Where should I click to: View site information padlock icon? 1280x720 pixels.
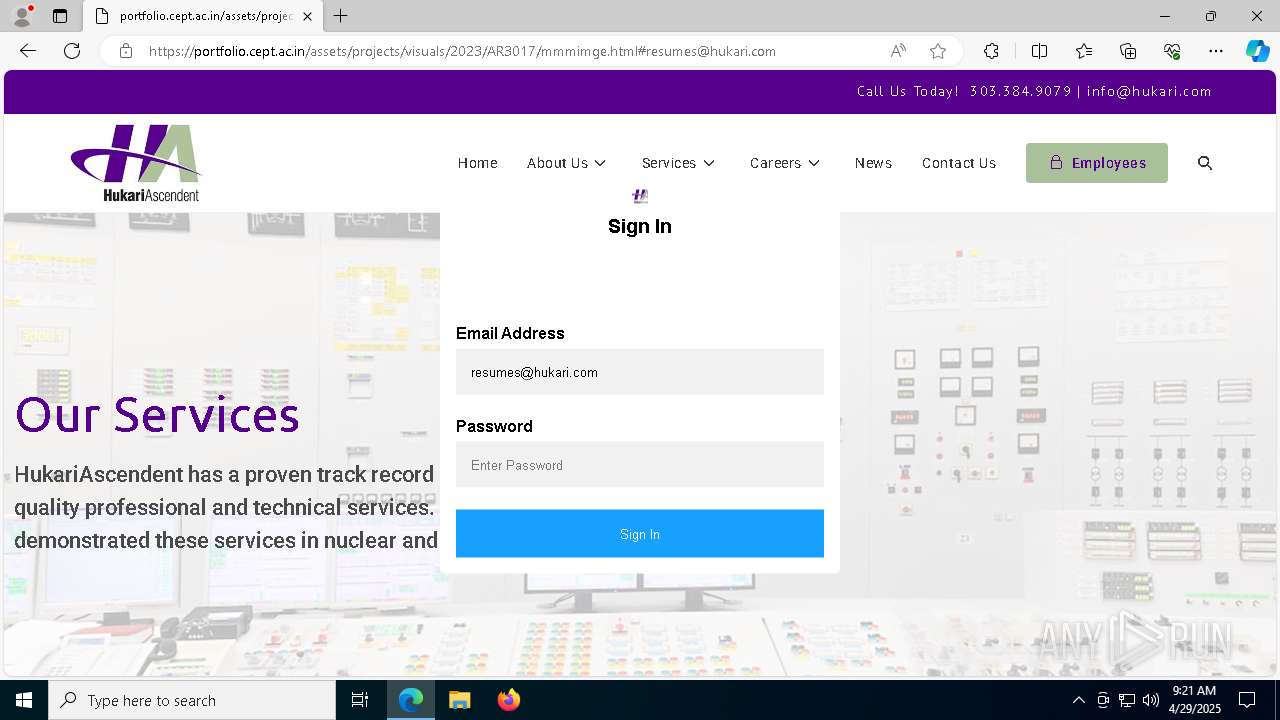tap(126, 51)
